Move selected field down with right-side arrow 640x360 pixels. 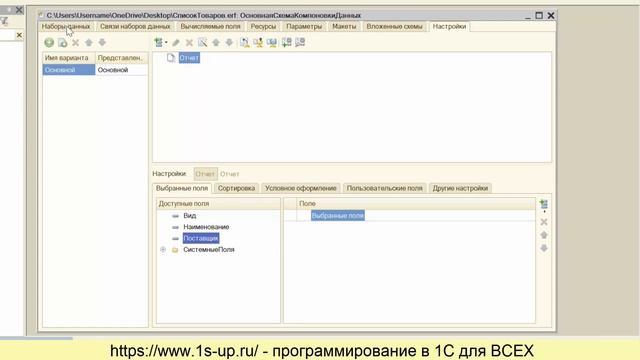(544, 248)
